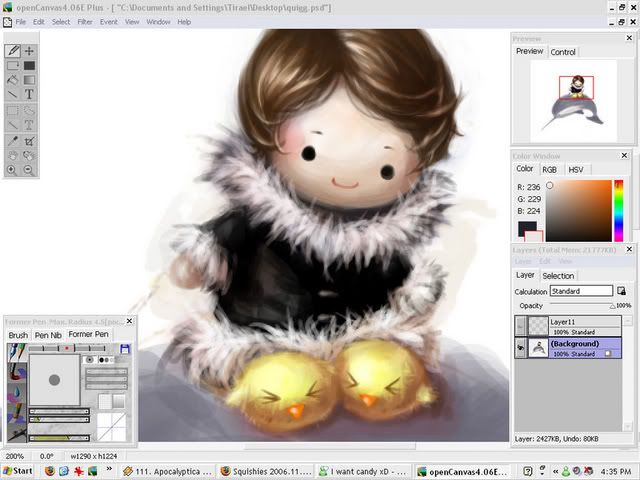Switch to the Brush tab
Screen dimensions: 640x480
pyautogui.click(x=18, y=335)
